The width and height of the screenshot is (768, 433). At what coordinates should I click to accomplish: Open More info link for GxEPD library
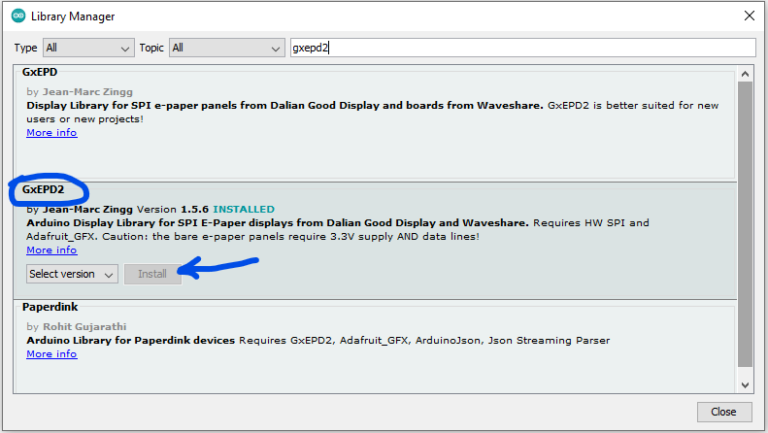[51, 132]
